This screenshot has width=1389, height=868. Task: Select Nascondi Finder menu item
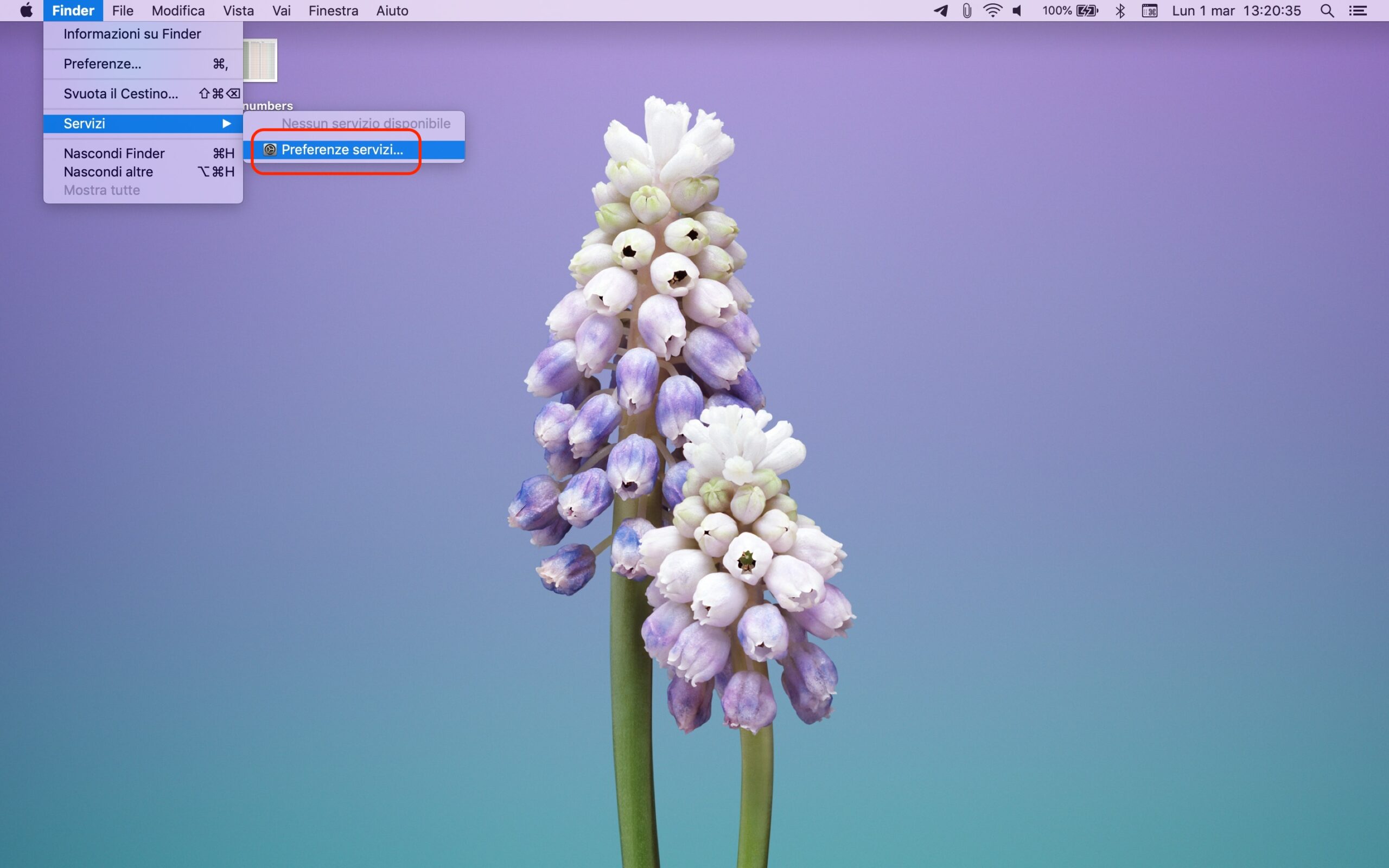(113, 154)
